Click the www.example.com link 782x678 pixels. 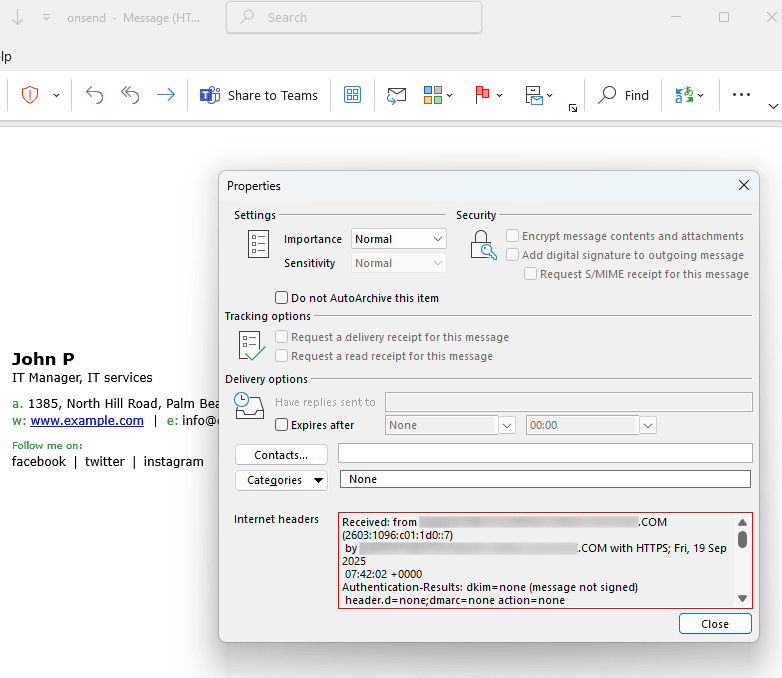tap(87, 421)
